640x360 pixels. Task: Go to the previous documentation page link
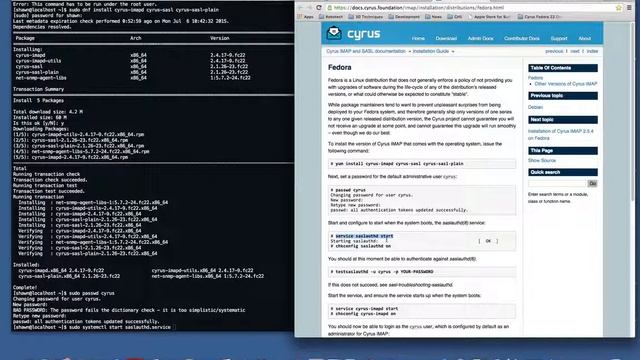click(x=554, y=51)
